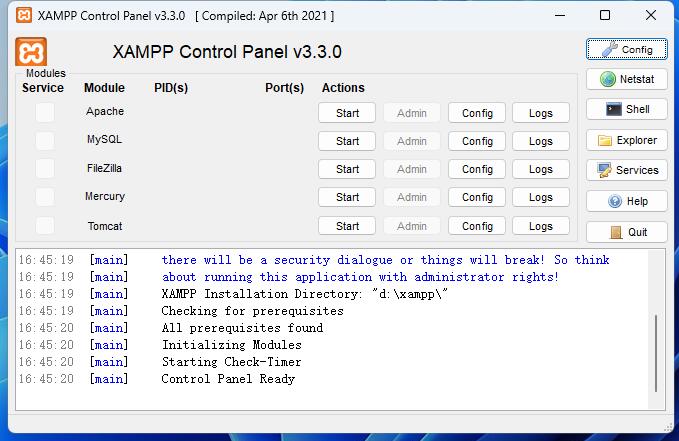Launch Shell with terminal icon
Image resolution: width=679 pixels, height=441 pixels.
627,109
